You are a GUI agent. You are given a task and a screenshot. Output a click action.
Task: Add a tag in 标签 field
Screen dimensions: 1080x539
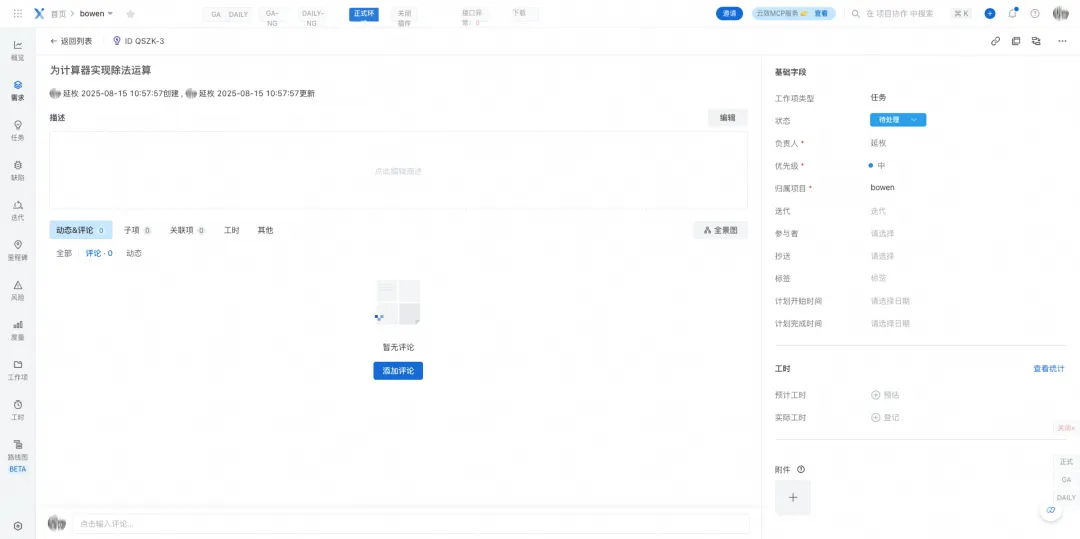[x=878, y=278]
